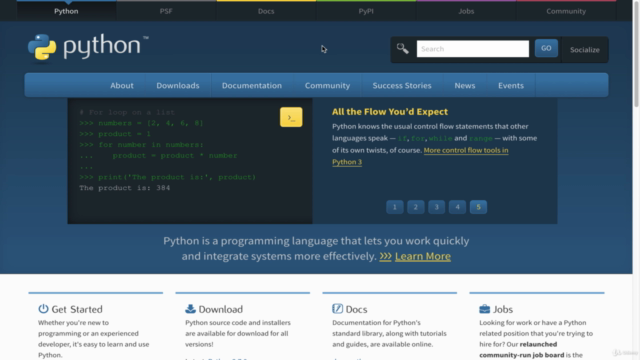The width and height of the screenshot is (640, 360).
Task: Click the Jobs briefcase icon
Action: (x=484, y=309)
